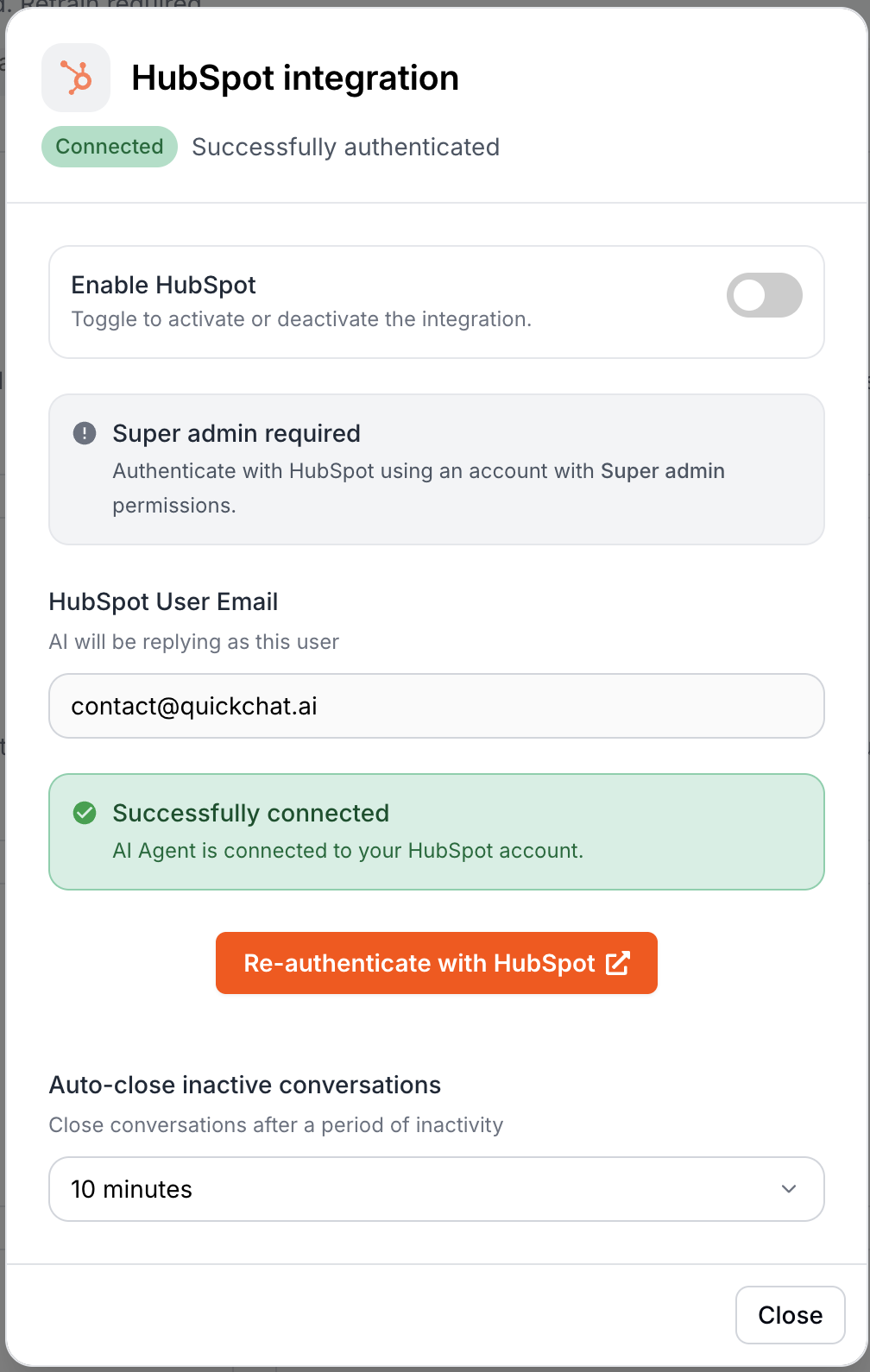Viewport: 870px width, 1372px height.
Task: Click the HubSpot sprocket logo icon
Action: pyautogui.click(x=76, y=78)
